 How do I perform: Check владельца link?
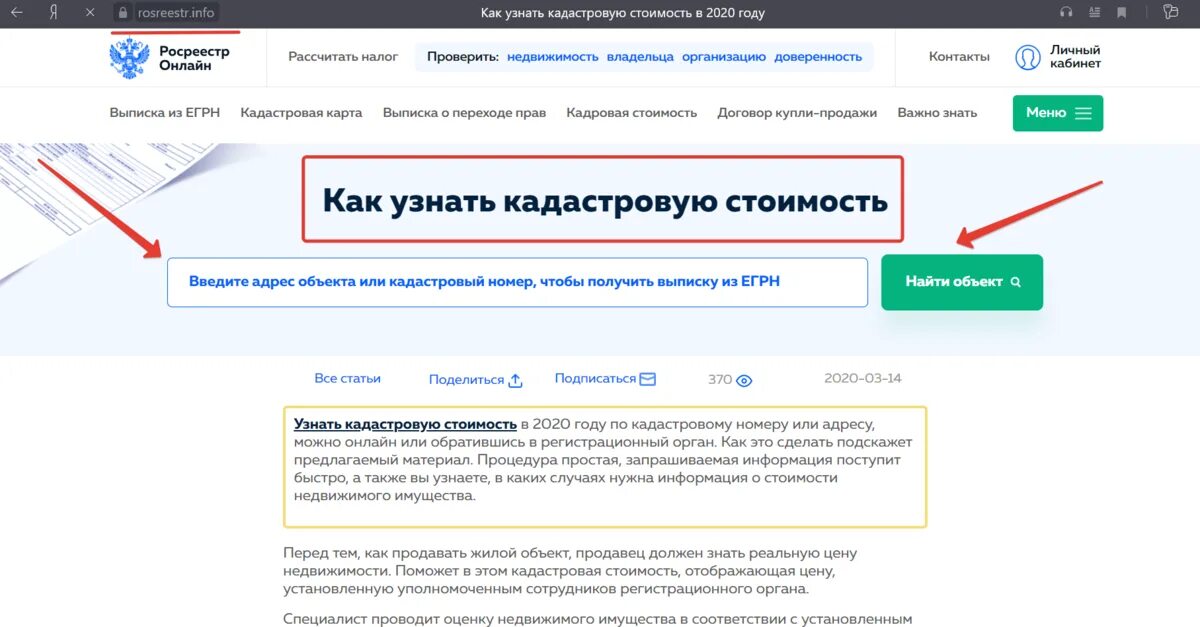point(640,57)
